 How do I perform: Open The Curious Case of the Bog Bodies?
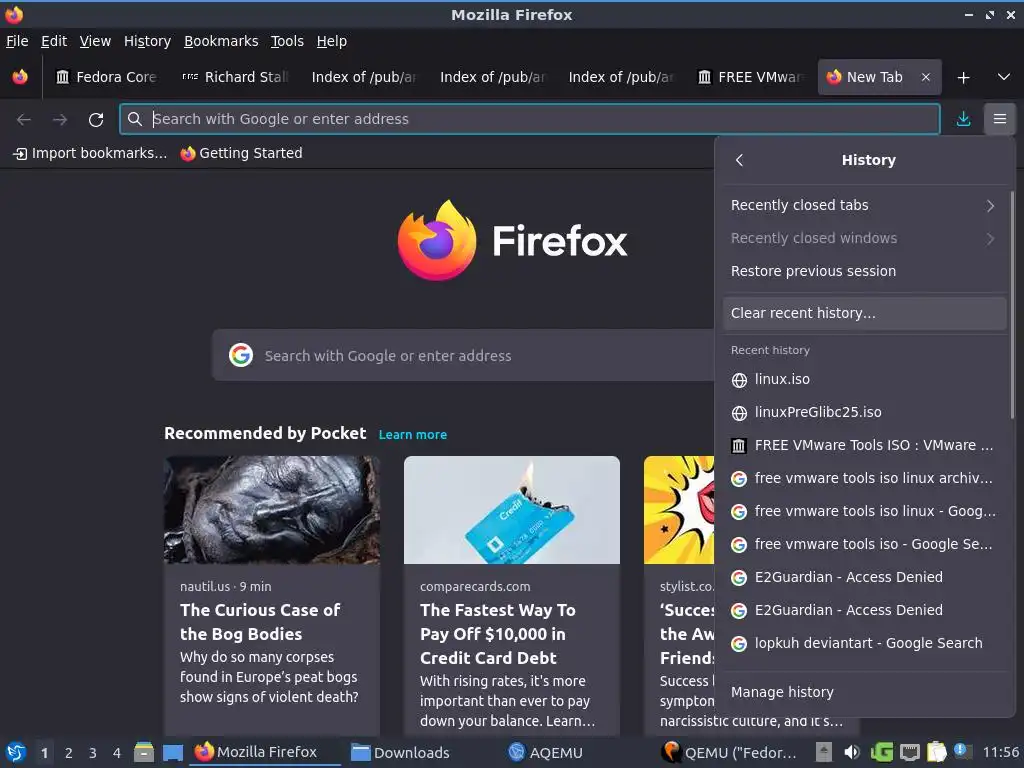260,622
